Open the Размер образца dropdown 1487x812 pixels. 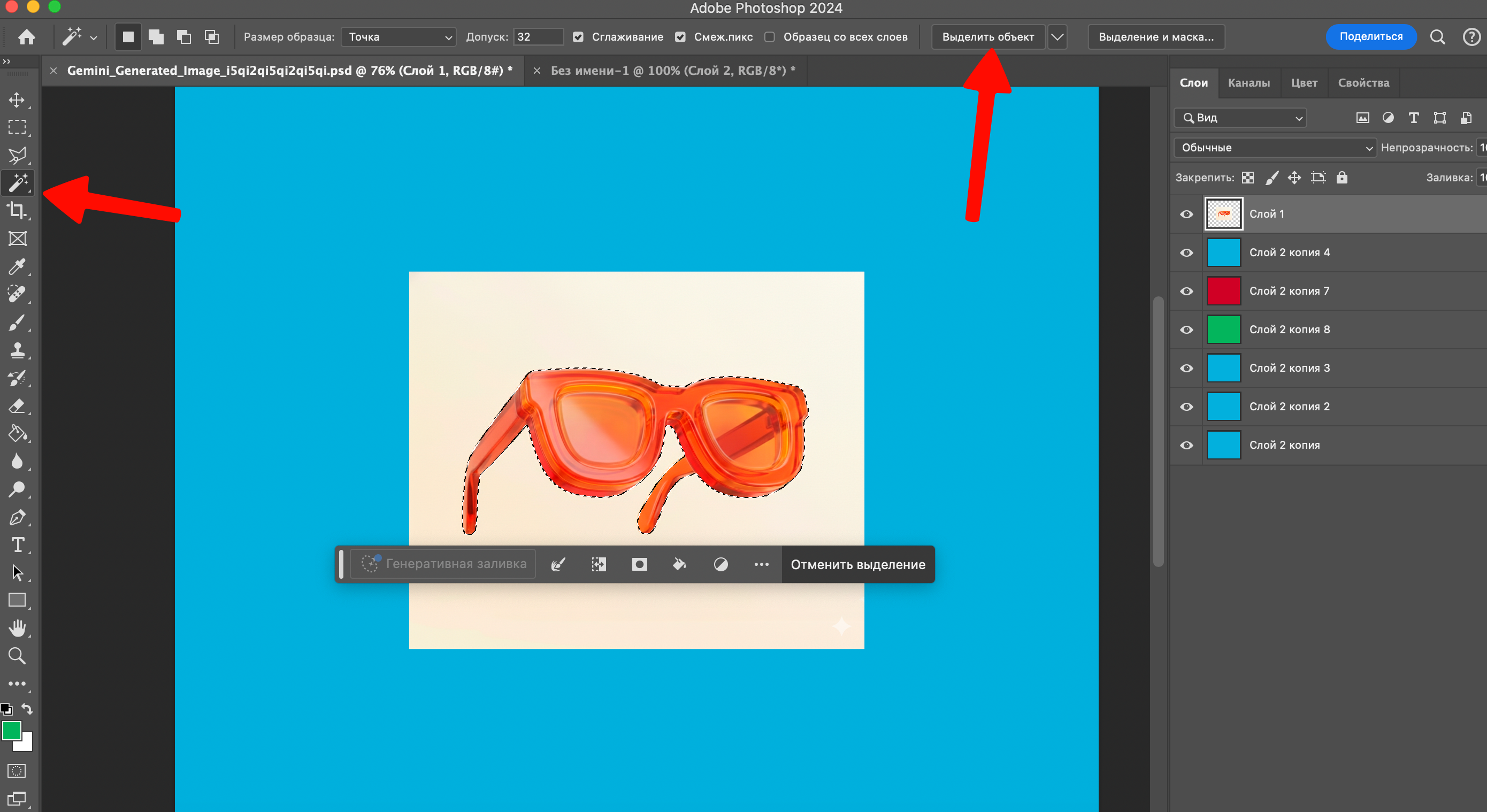tap(398, 36)
